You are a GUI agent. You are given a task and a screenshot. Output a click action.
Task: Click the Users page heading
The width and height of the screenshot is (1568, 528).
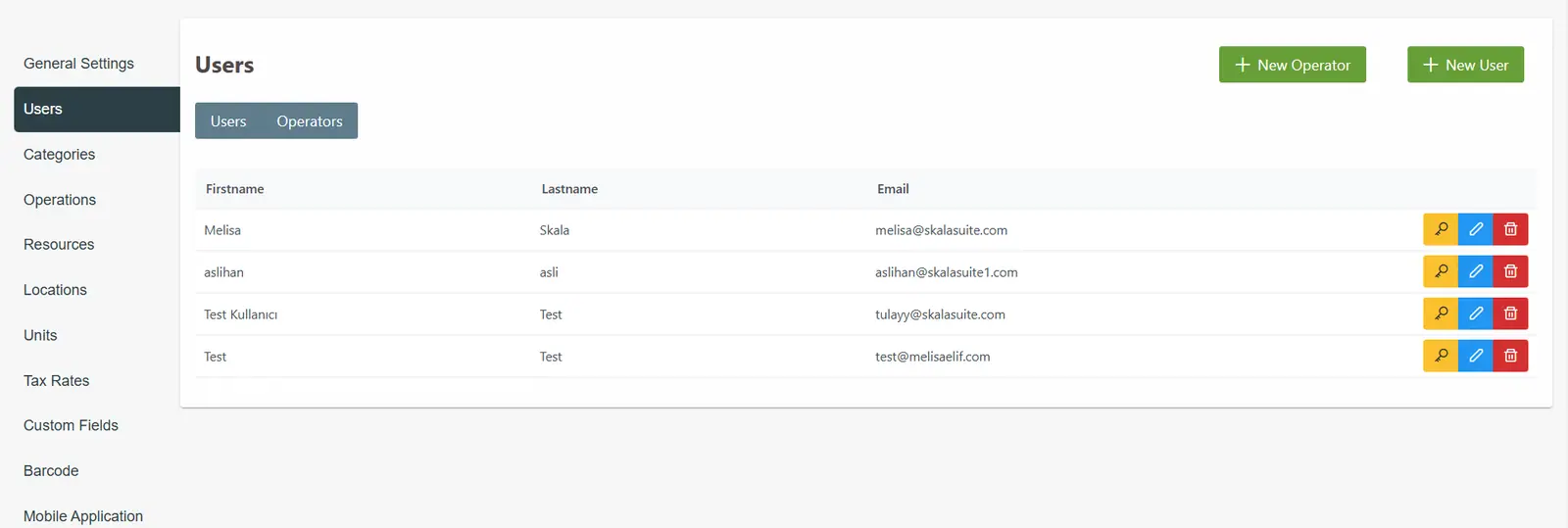coord(224,65)
